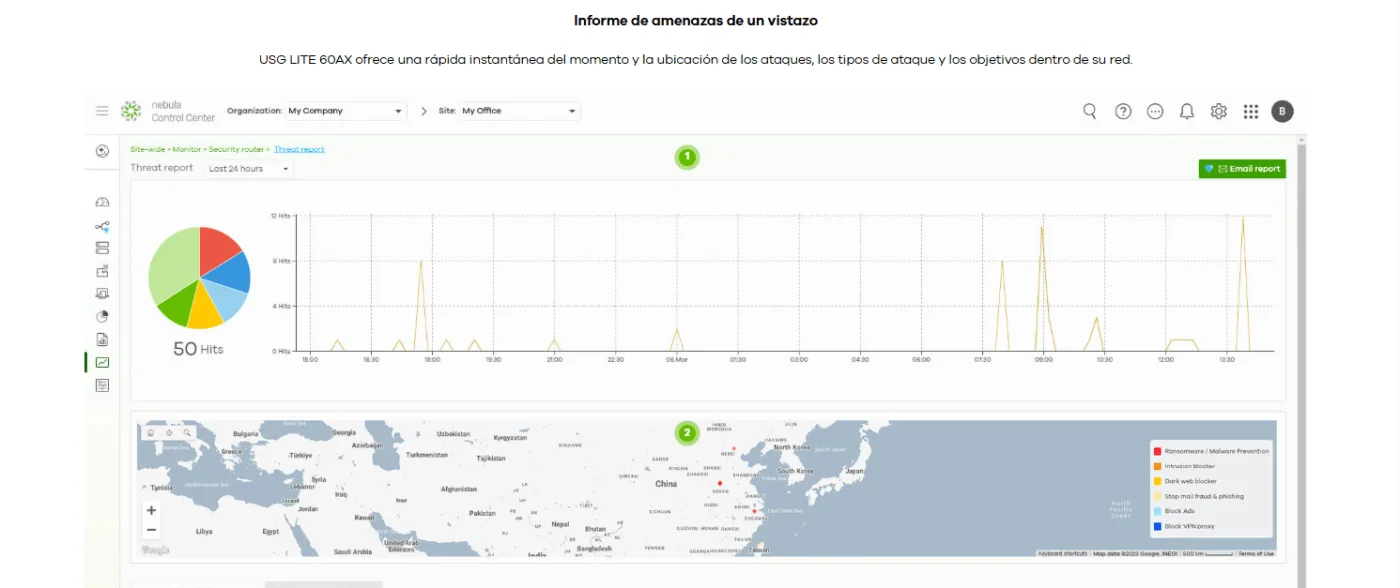Open the topology sidebar icon
The width and height of the screenshot is (1400, 588).
click(x=102, y=226)
